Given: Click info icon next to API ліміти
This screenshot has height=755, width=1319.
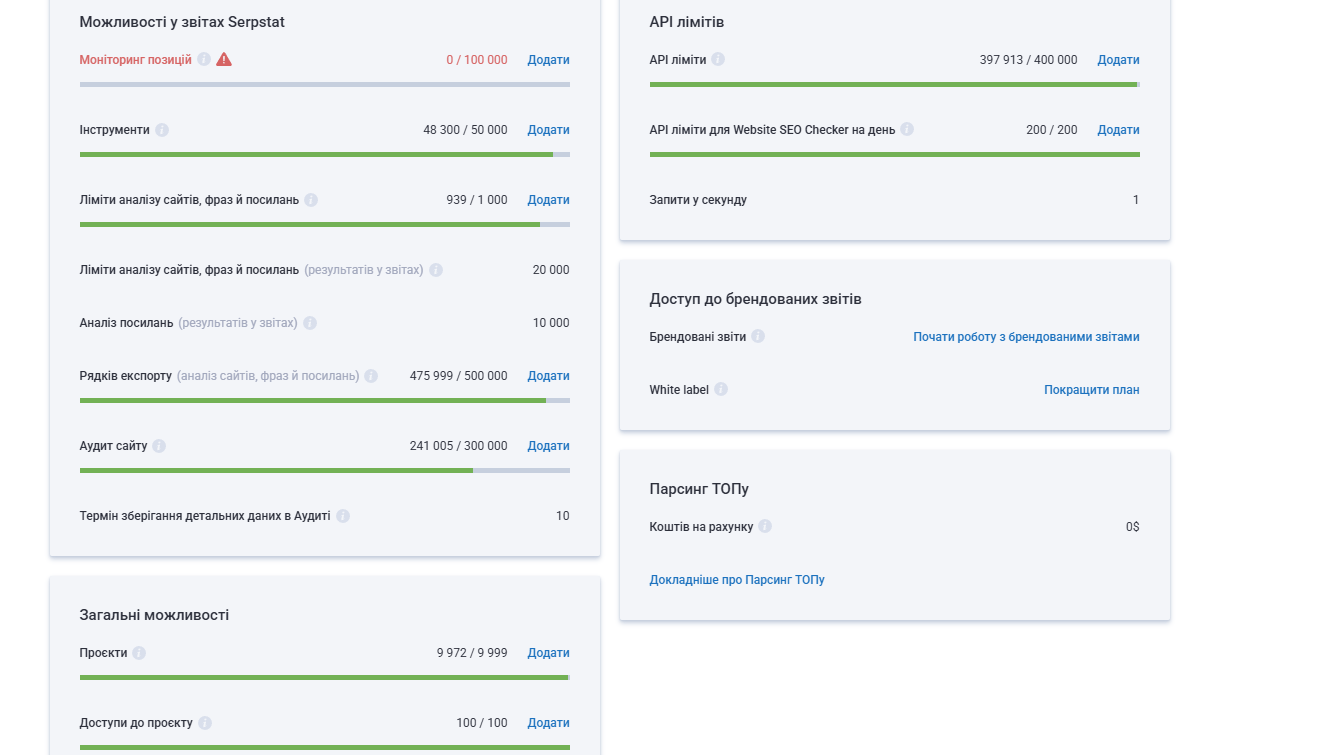Looking at the screenshot, I should [718, 60].
